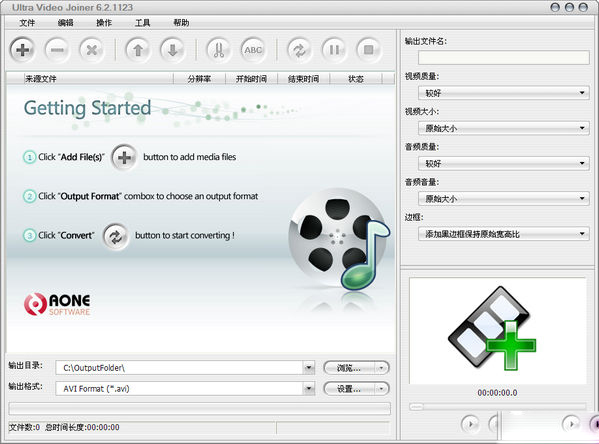
Task: Click the ABC rename toolbar button
Action: [253, 50]
